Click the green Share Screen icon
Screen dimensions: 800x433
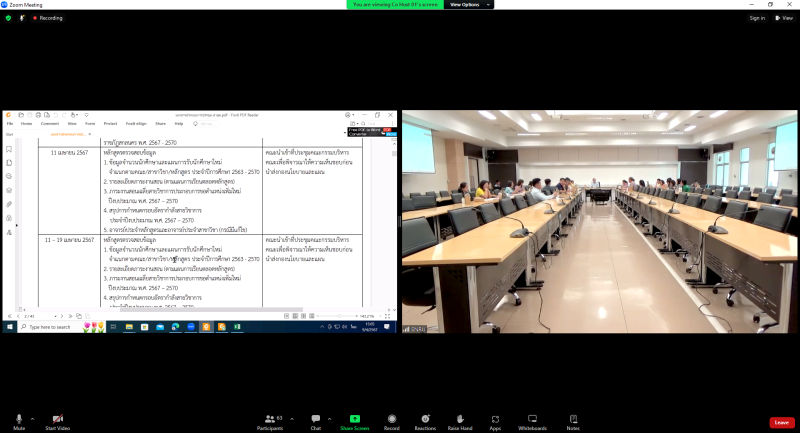point(354,419)
